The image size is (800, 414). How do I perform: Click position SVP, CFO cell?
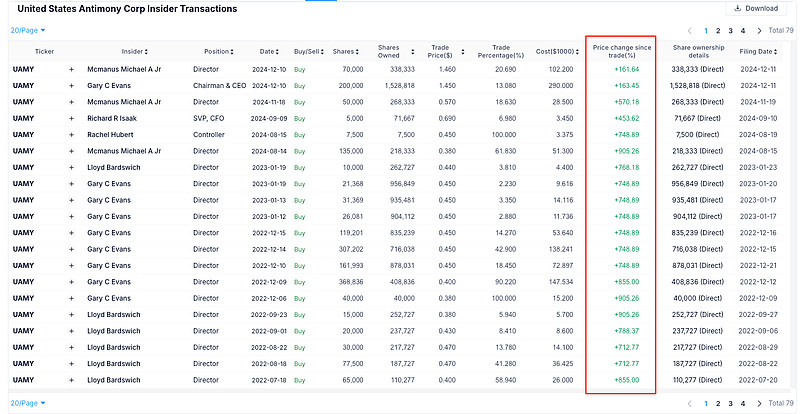[209, 118]
